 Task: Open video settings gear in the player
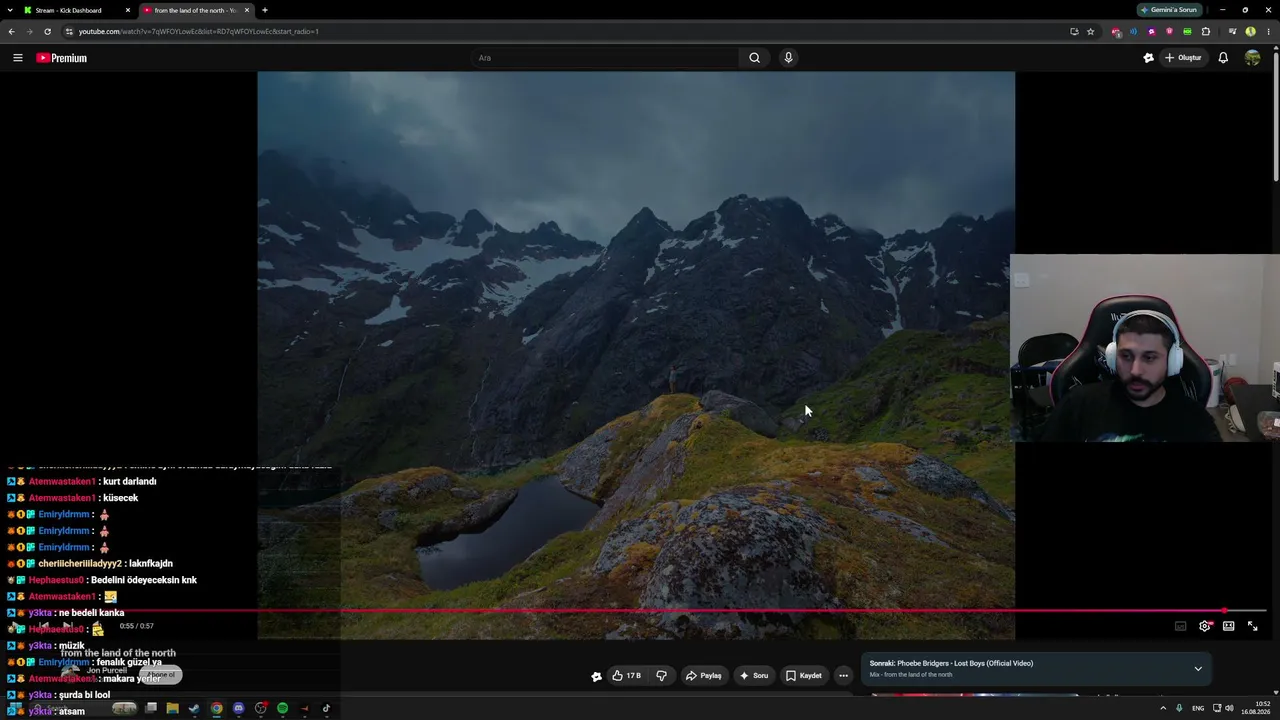click(1204, 626)
